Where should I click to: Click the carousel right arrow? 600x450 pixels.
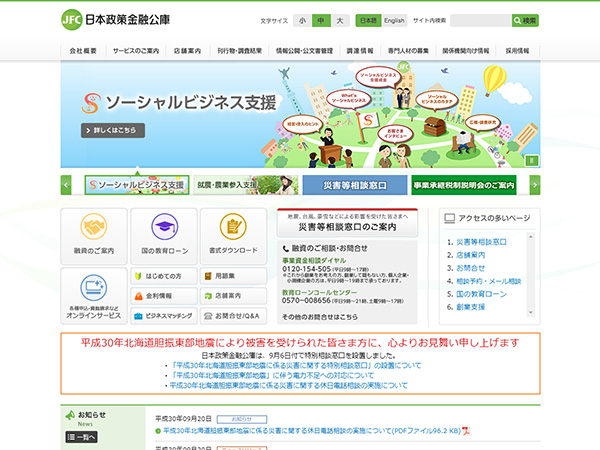click(535, 185)
